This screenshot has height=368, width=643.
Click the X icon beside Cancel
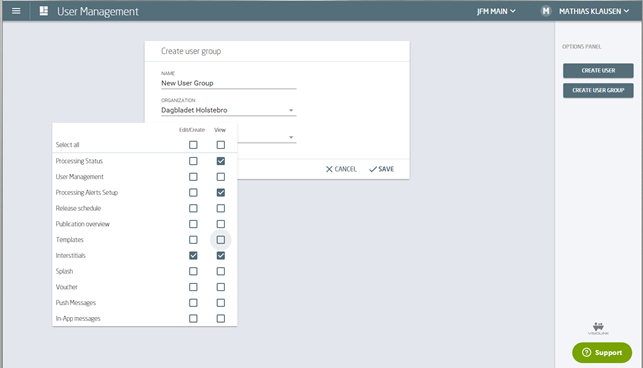point(329,169)
